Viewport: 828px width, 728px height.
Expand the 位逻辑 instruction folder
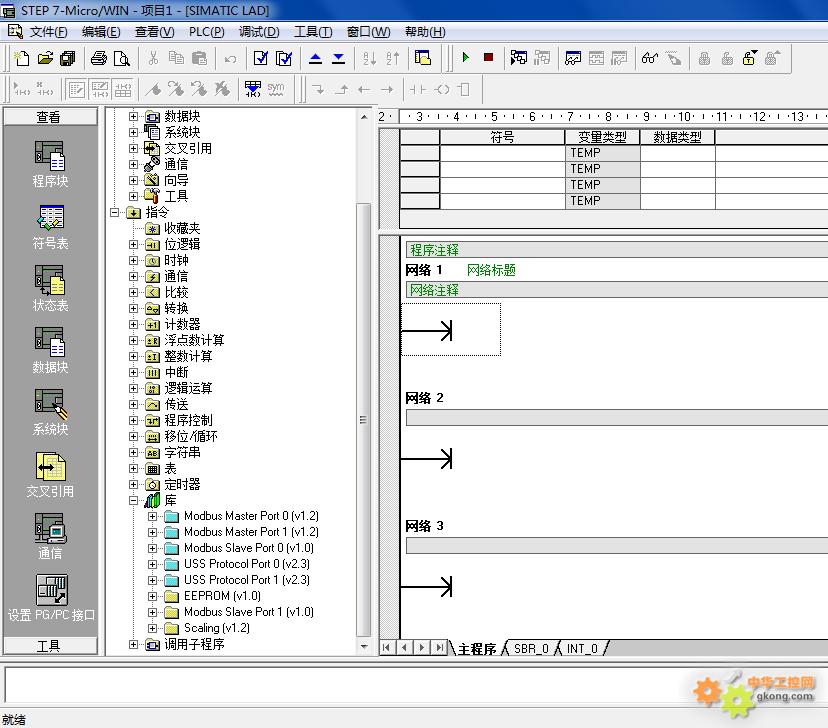click(x=134, y=244)
